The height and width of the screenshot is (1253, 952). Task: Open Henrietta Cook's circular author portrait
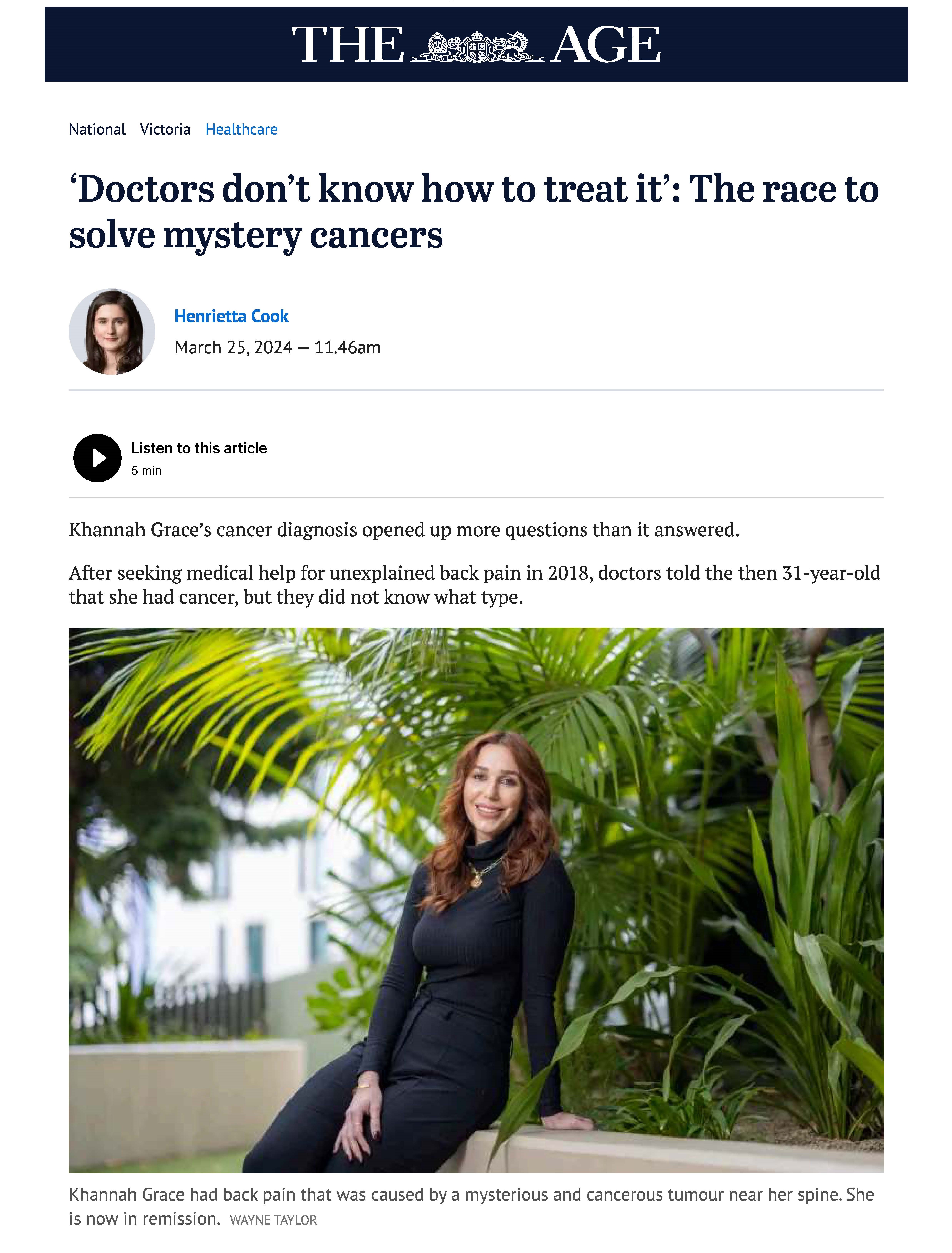click(x=112, y=332)
